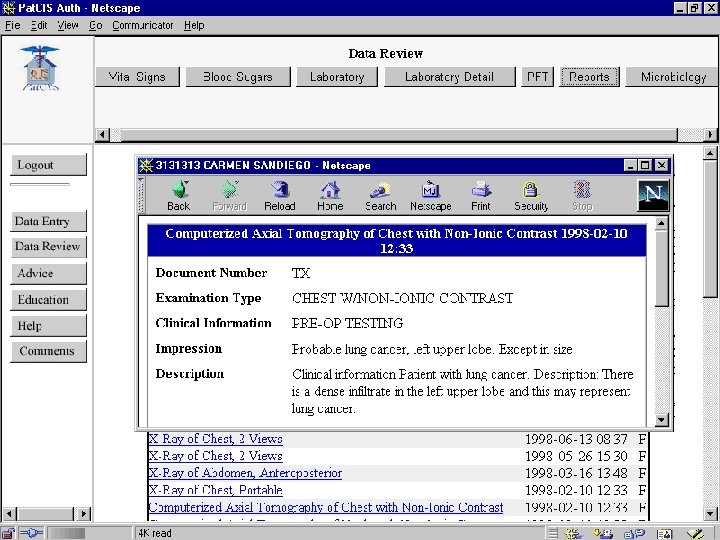Open the Navigator component icon in the status bar
720x540 pixels.
pos(573,534)
